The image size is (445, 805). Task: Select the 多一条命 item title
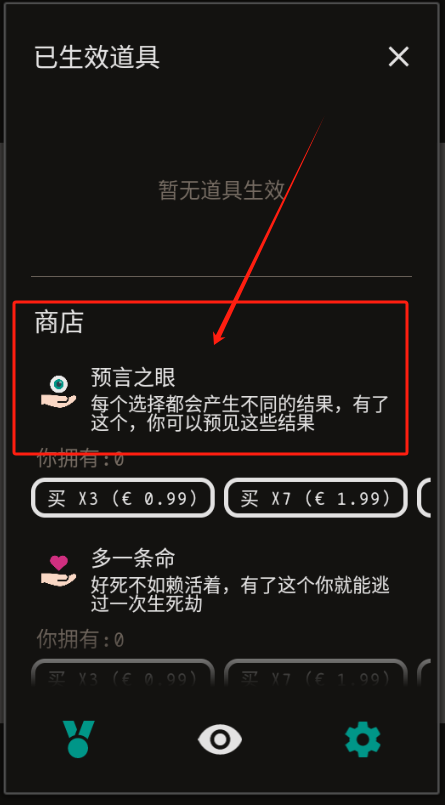[x=133, y=558]
